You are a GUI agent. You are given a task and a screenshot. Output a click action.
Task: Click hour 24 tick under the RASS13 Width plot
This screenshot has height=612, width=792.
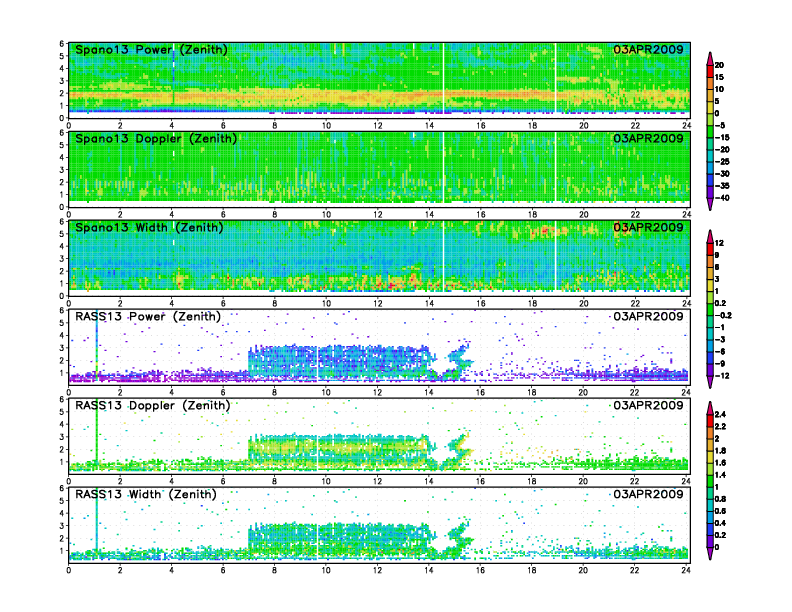(686, 570)
